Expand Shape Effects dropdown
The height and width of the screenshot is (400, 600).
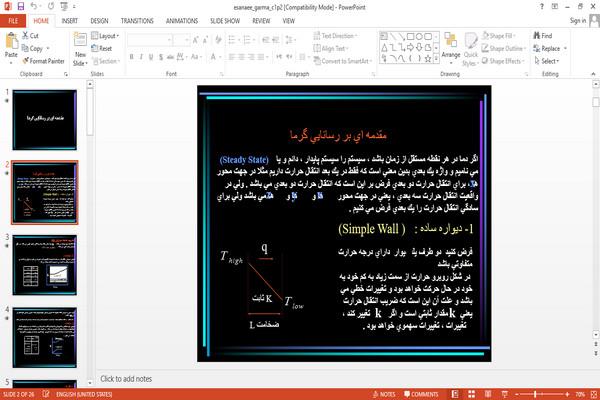point(502,61)
